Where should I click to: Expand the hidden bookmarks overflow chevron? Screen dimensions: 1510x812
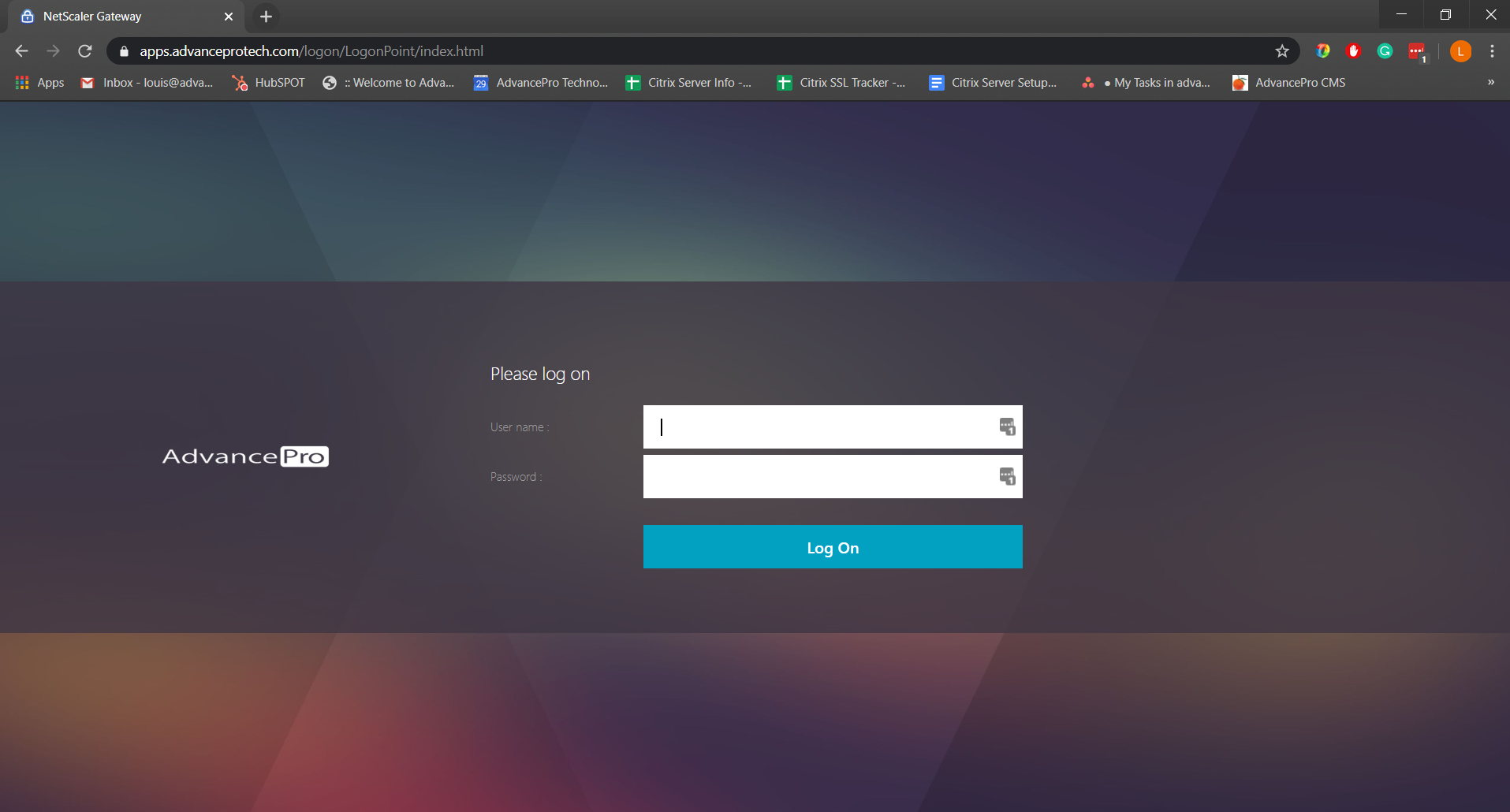tap(1490, 83)
